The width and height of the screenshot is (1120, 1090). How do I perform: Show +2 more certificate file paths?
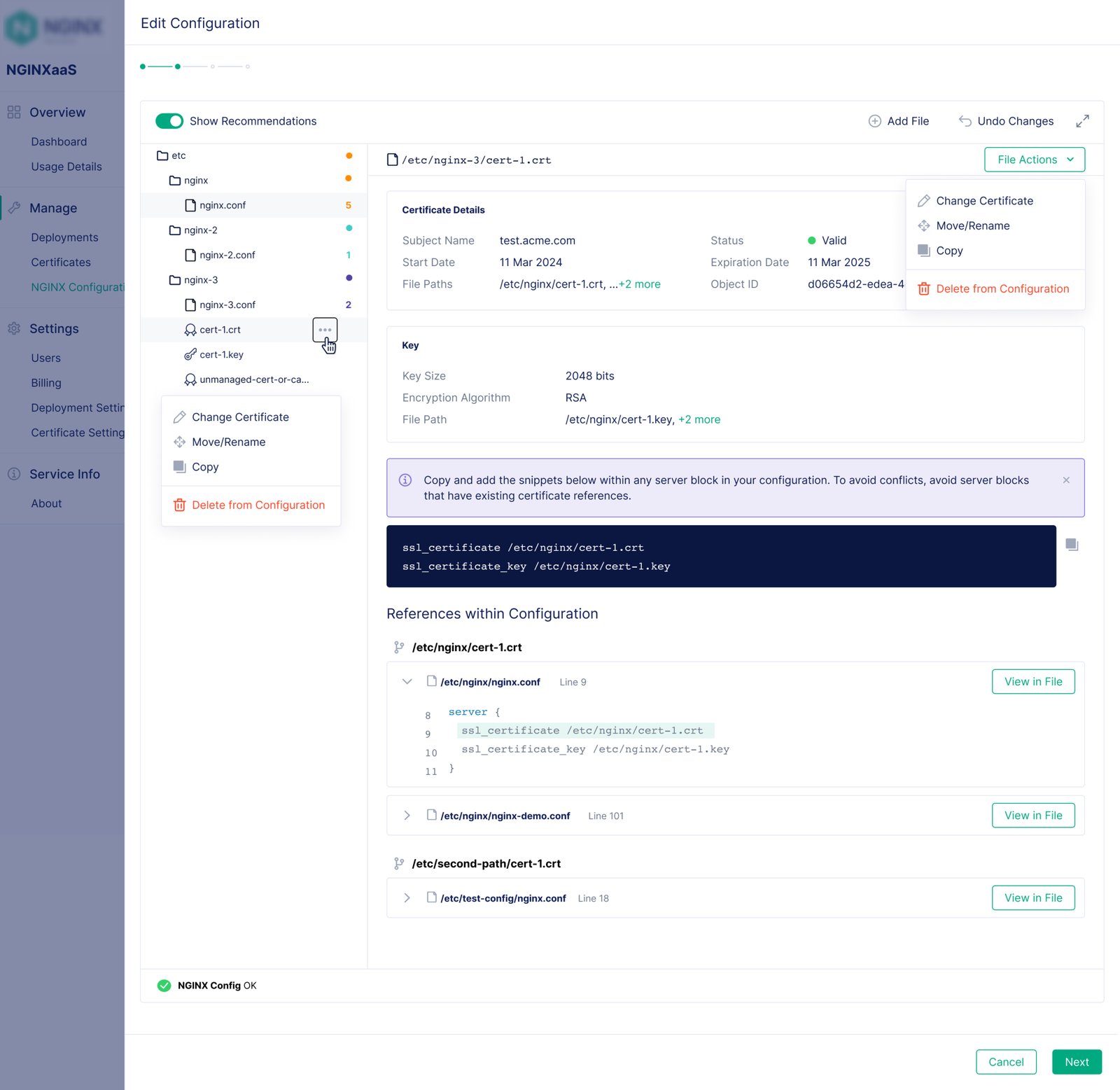(639, 284)
